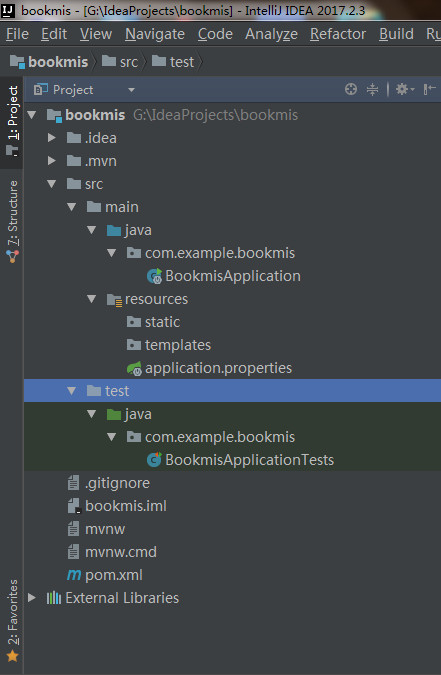Click the BookmisApplication Spring Boot class icon

click(x=155, y=276)
